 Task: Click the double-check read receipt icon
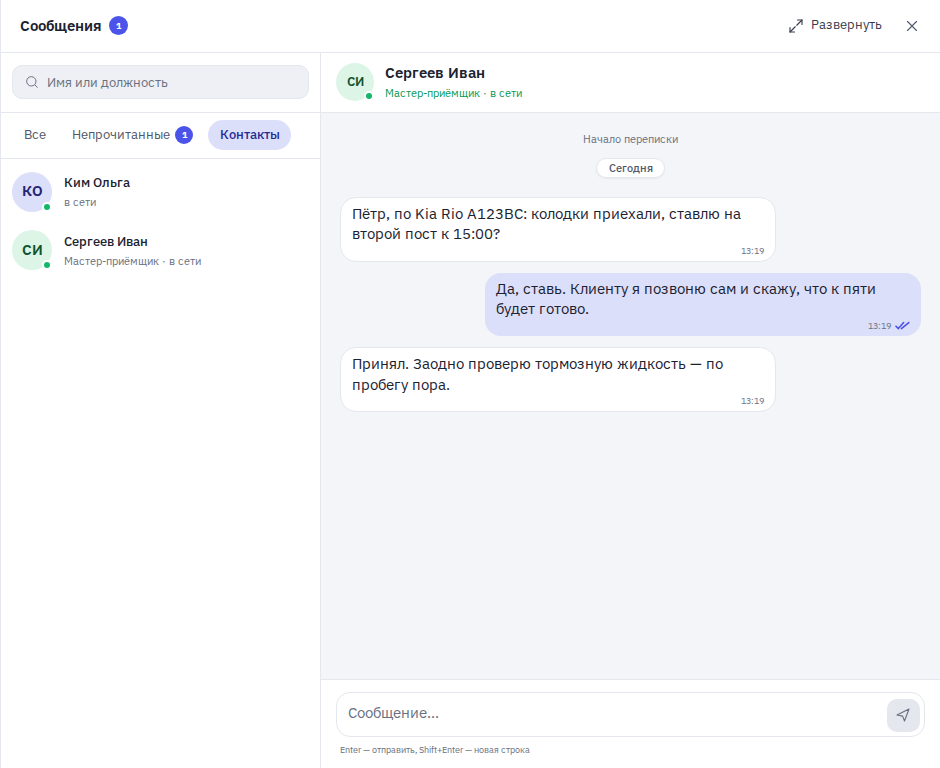coord(902,326)
